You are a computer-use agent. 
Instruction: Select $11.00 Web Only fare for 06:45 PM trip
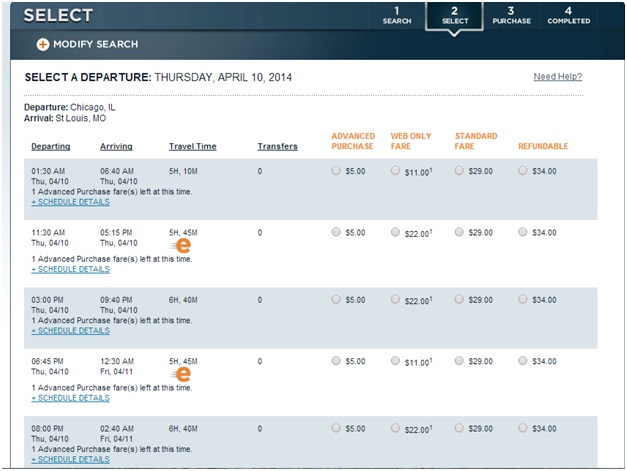click(395, 361)
